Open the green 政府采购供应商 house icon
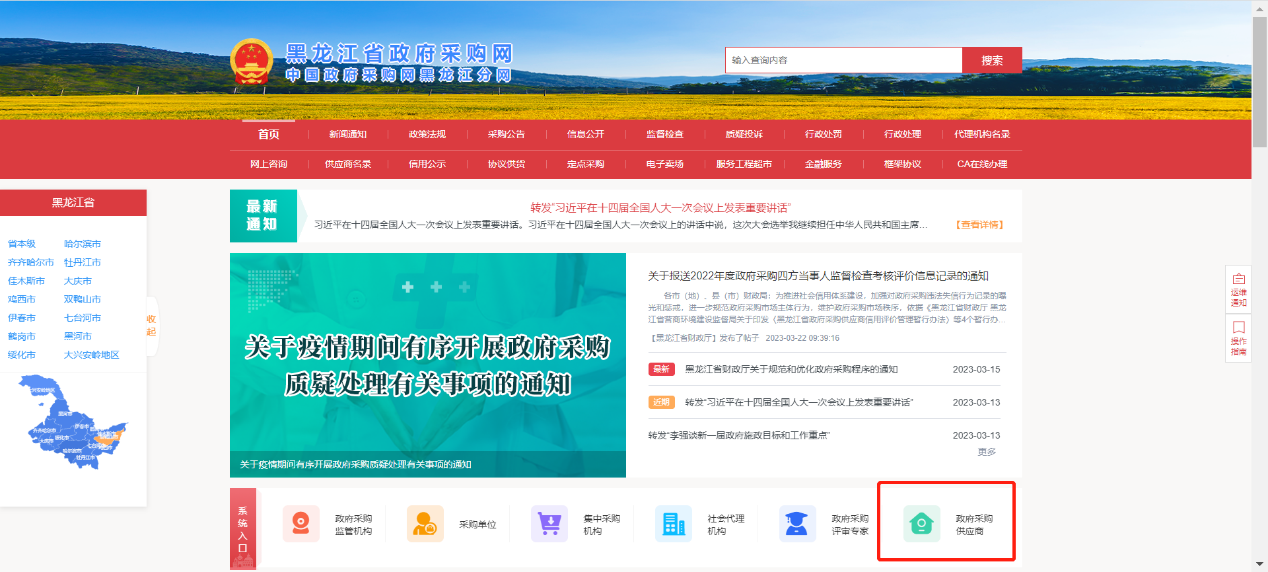 [x=921, y=524]
